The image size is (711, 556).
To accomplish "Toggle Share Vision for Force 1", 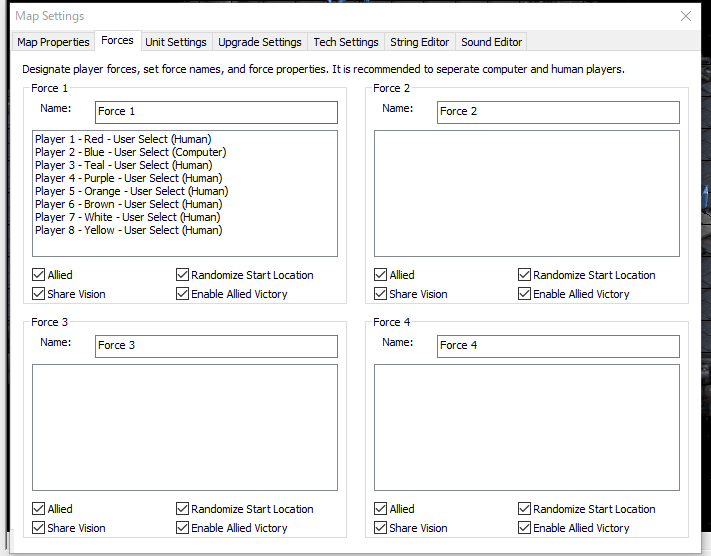I will tap(39, 294).
